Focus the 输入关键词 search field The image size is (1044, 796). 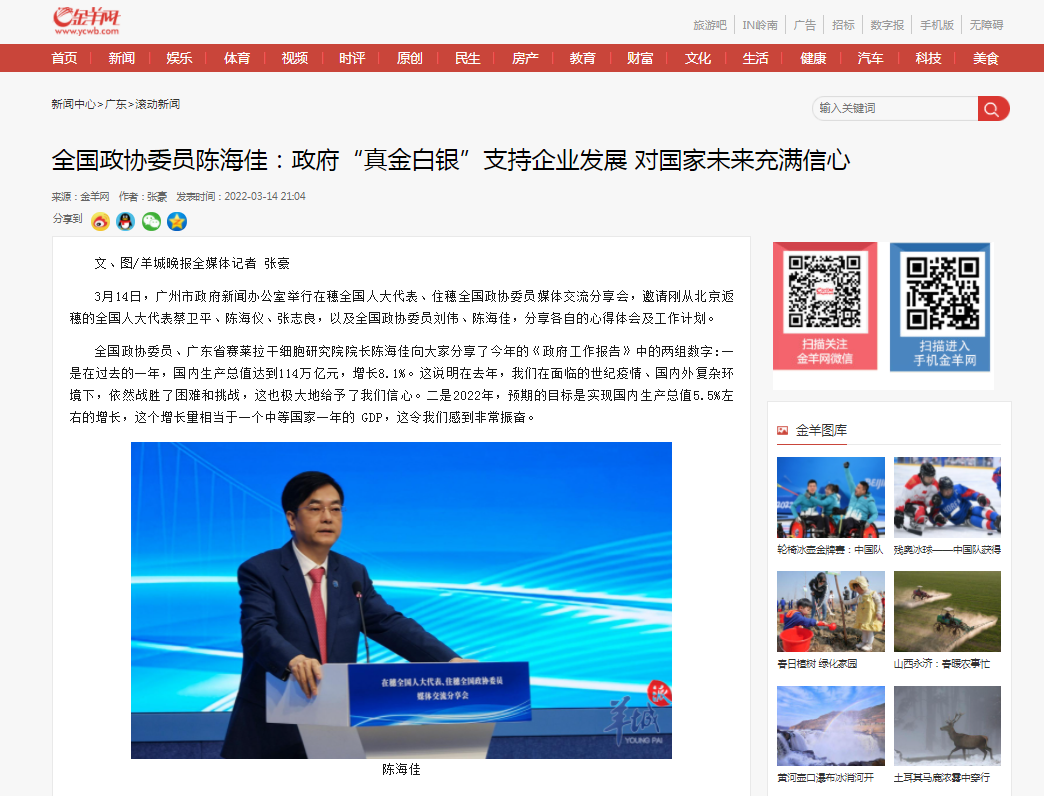[x=895, y=108]
